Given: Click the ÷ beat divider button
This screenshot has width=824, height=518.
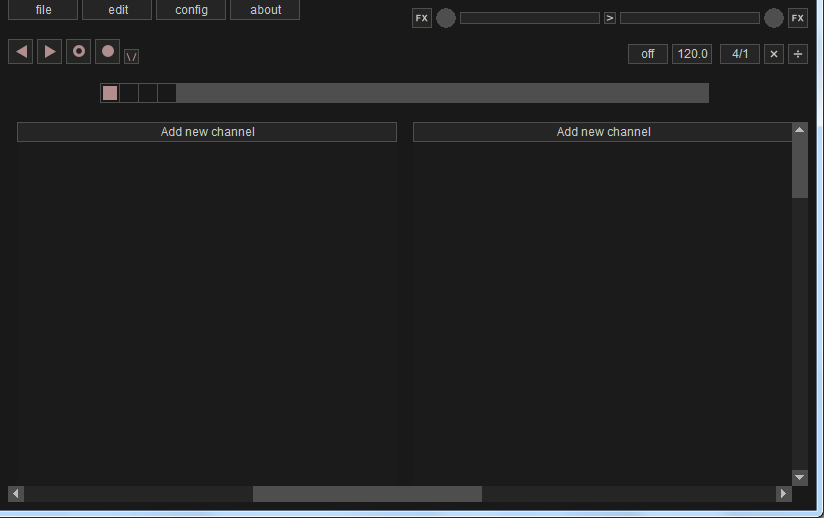Looking at the screenshot, I should pyautogui.click(x=798, y=54).
